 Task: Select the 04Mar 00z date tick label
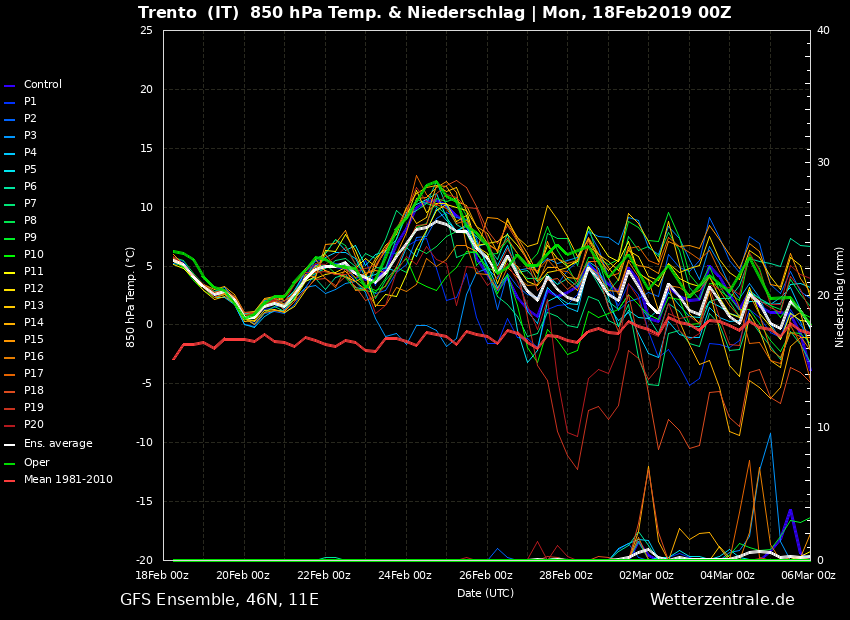tap(727, 575)
